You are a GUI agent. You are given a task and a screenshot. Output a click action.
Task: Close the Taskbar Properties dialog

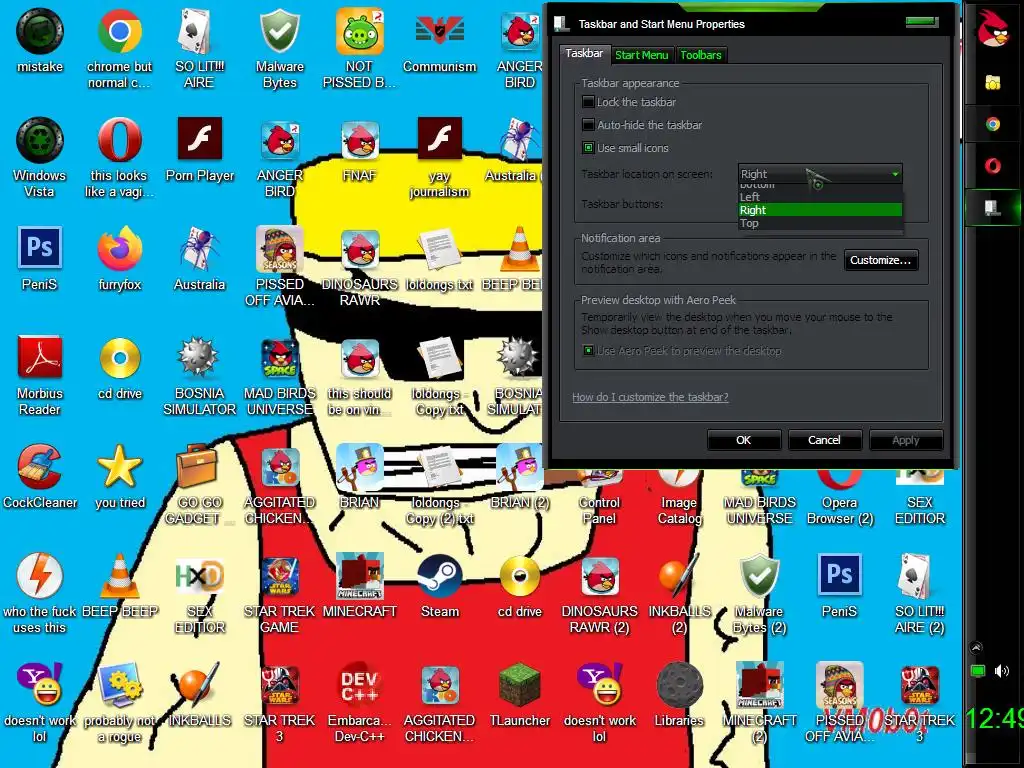coord(921,22)
